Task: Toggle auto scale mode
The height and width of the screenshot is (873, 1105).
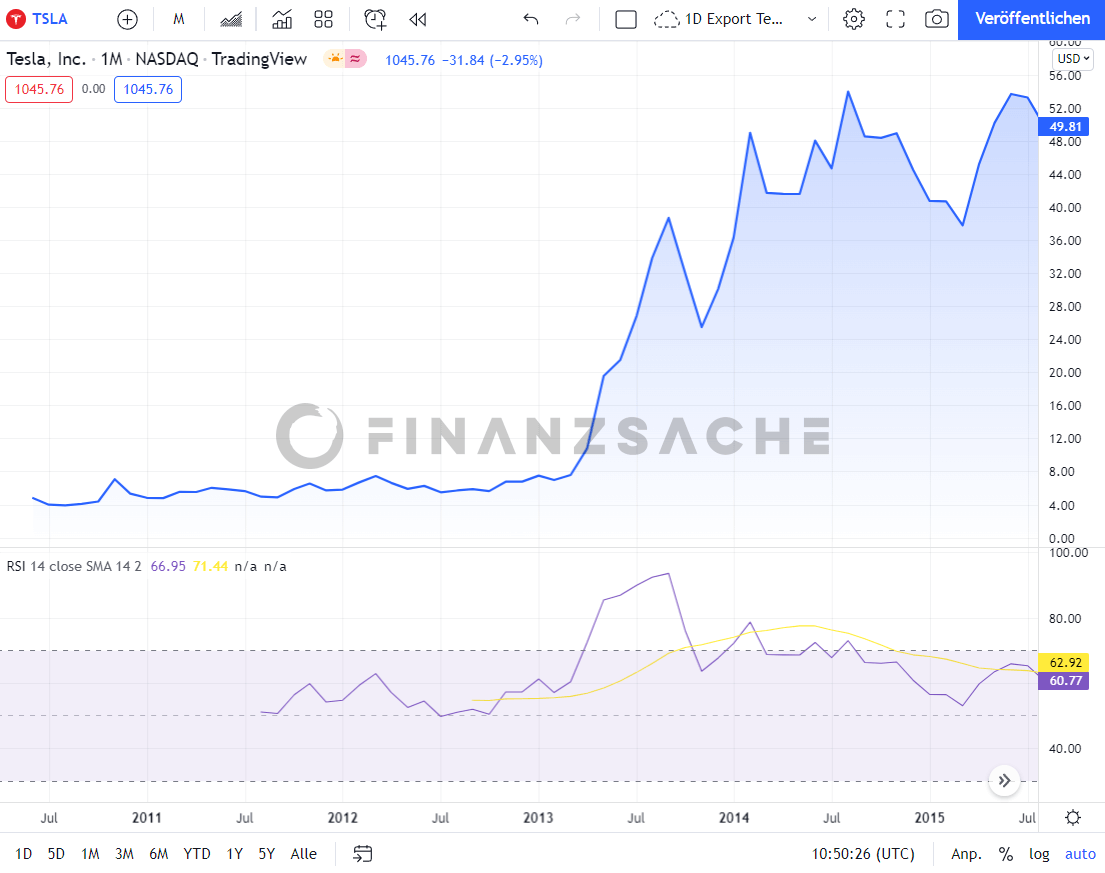Action: pyautogui.click(x=1080, y=854)
